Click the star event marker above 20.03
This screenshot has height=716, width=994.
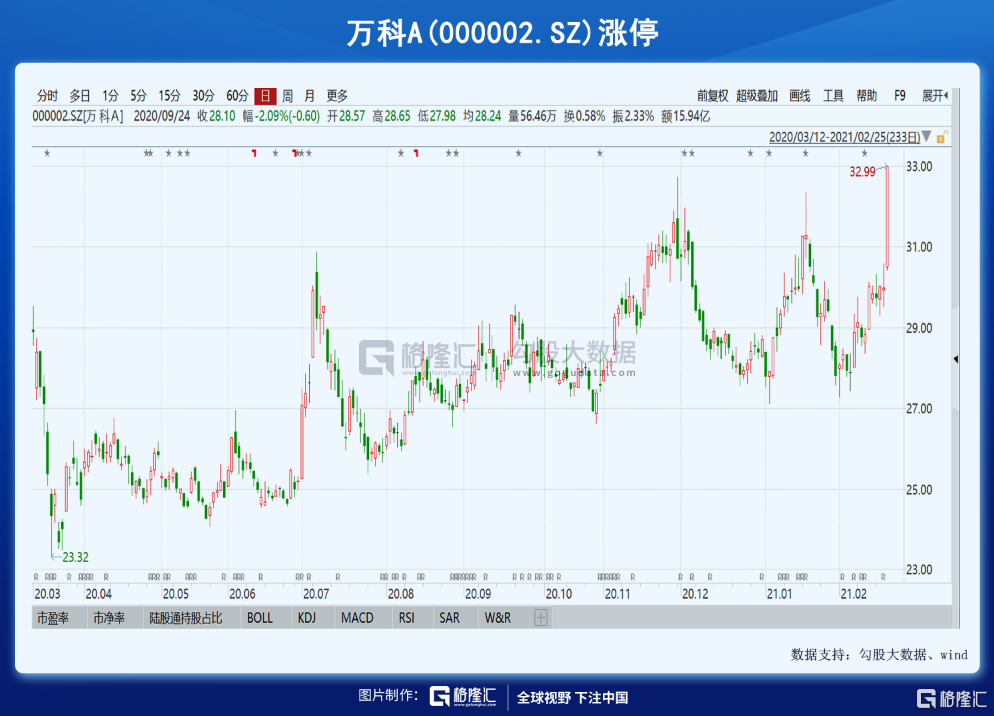(x=47, y=153)
